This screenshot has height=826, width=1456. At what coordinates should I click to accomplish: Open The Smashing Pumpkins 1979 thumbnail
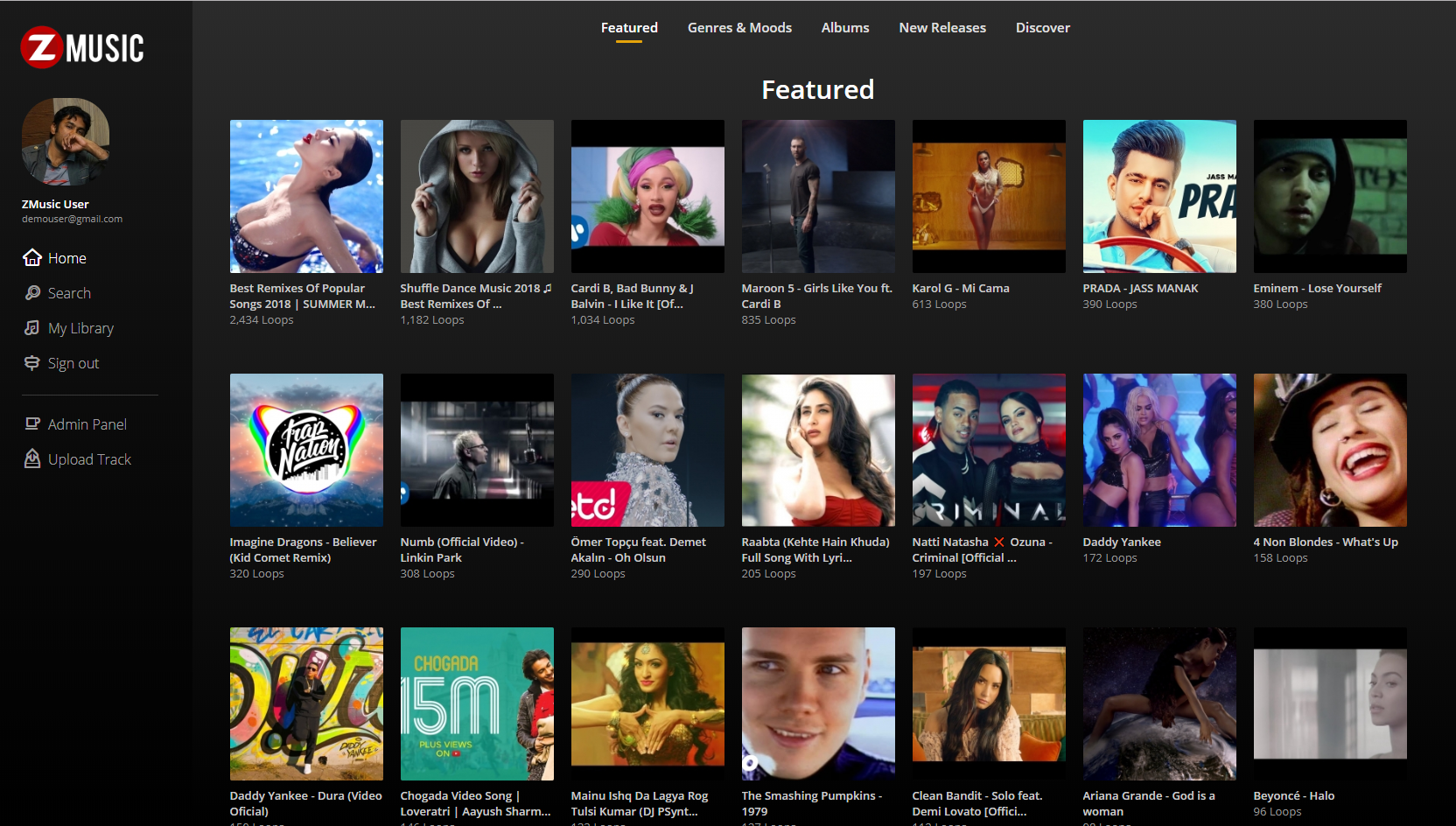818,703
